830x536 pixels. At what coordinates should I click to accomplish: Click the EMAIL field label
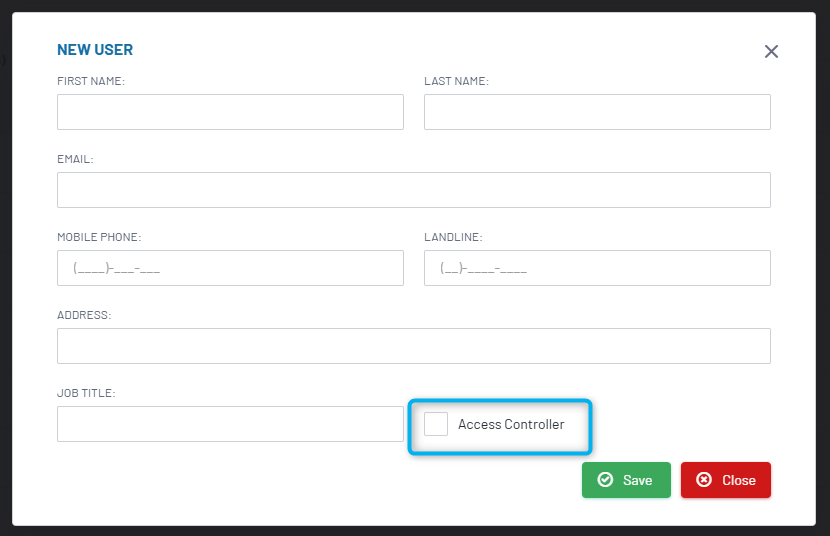[75, 159]
